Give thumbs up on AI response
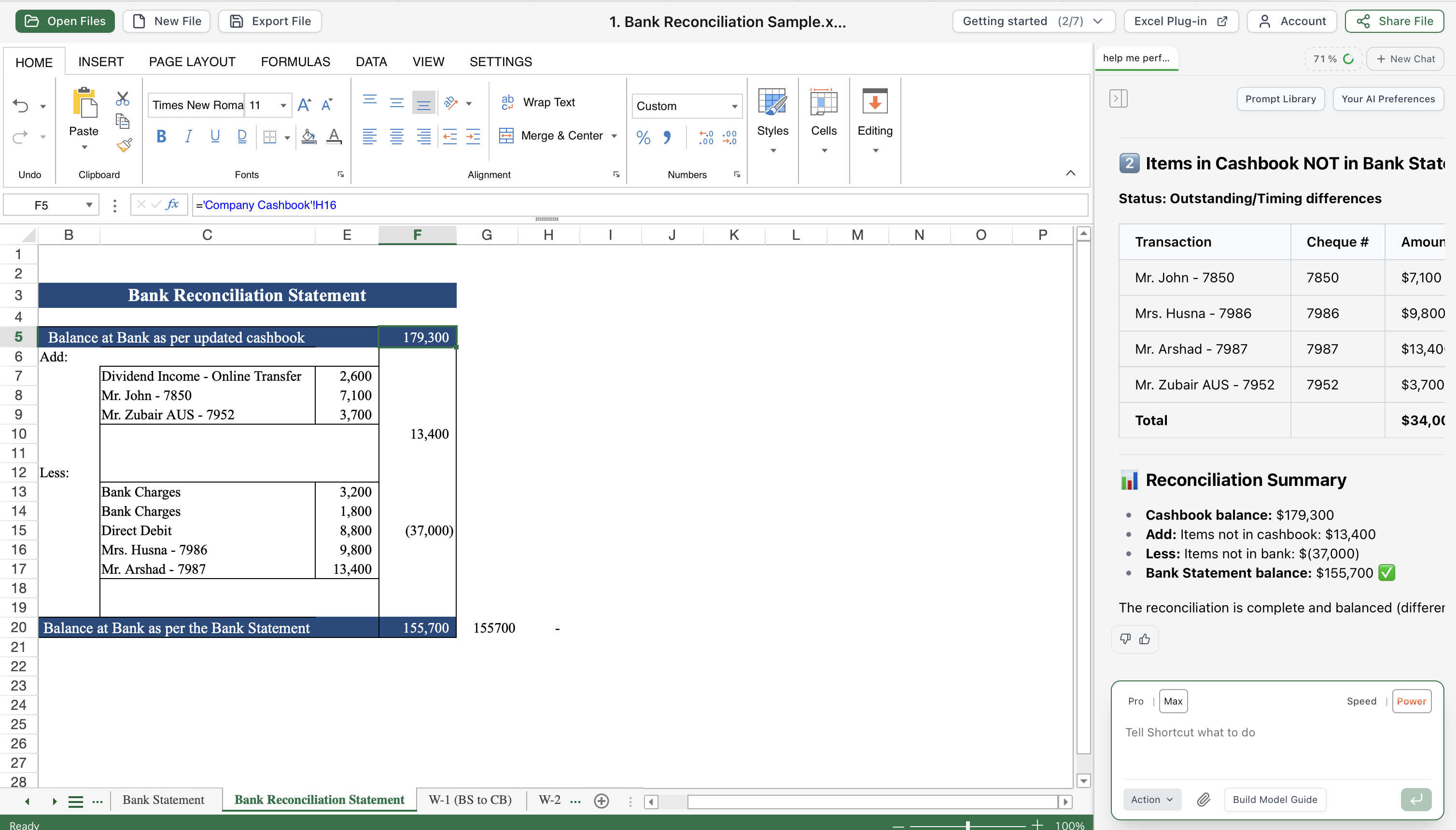 pyautogui.click(x=1145, y=639)
